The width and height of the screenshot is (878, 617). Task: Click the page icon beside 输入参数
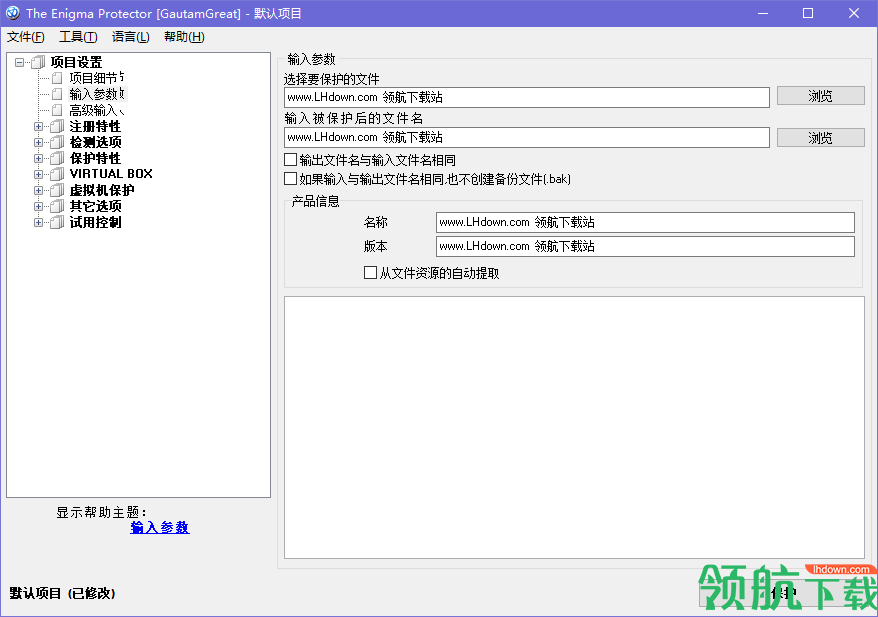click(57, 94)
